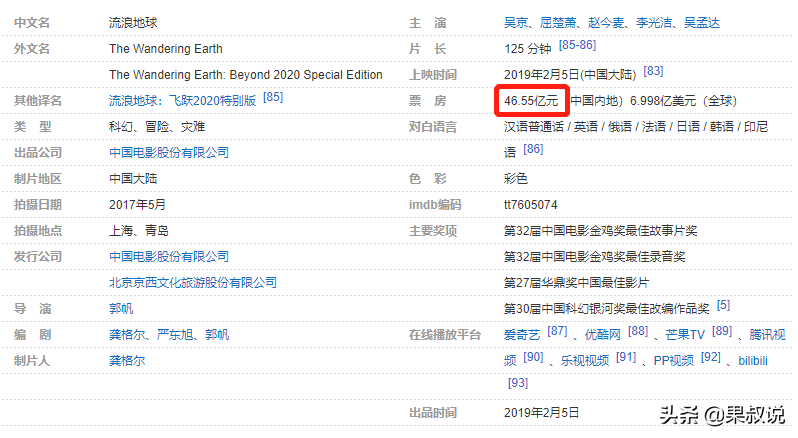Click the [93] citation below bilibili row

coord(518,383)
